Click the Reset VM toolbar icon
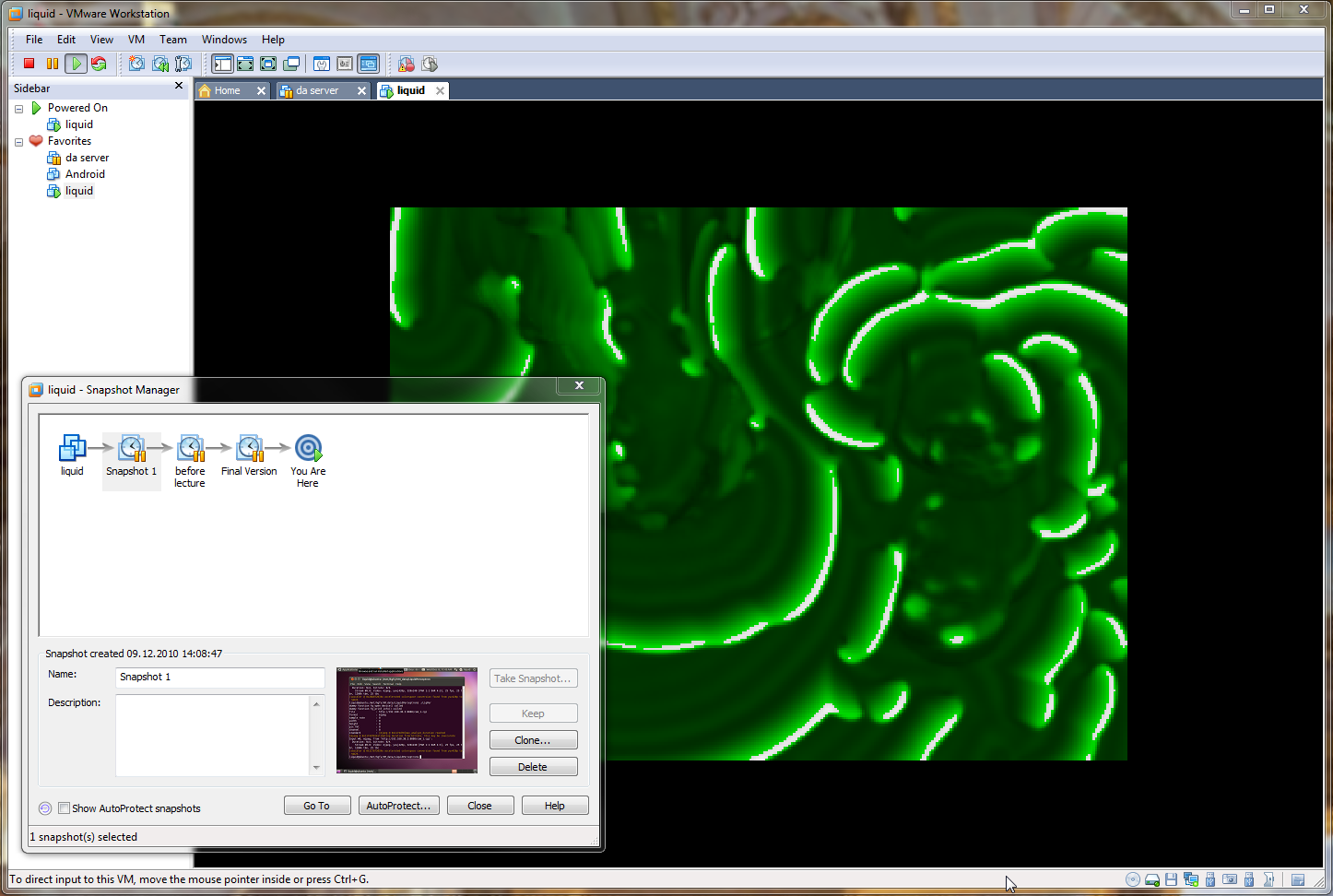Viewport: 1333px width, 896px height. (x=99, y=64)
